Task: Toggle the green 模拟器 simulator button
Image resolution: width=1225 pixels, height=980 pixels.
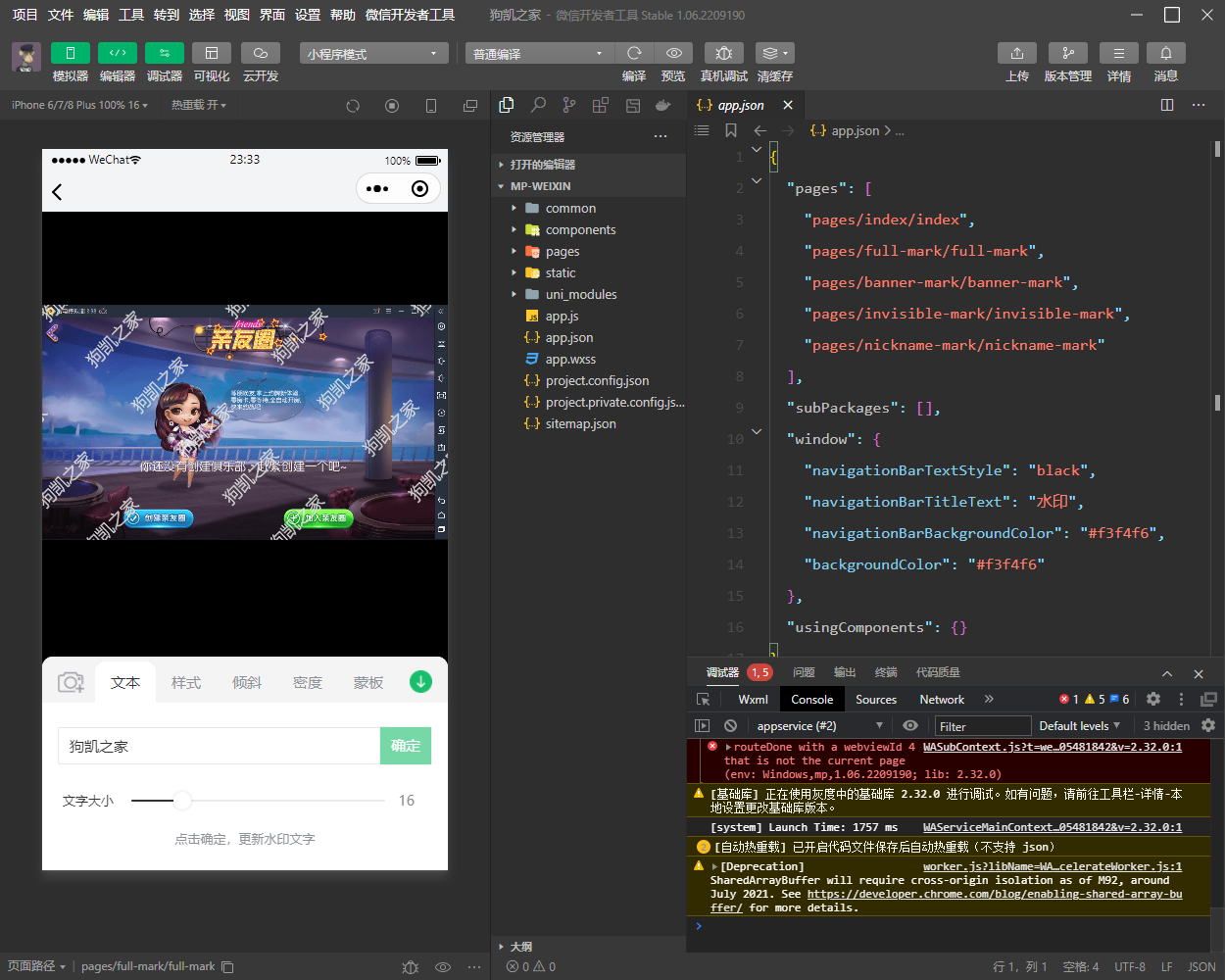Action: (x=71, y=53)
